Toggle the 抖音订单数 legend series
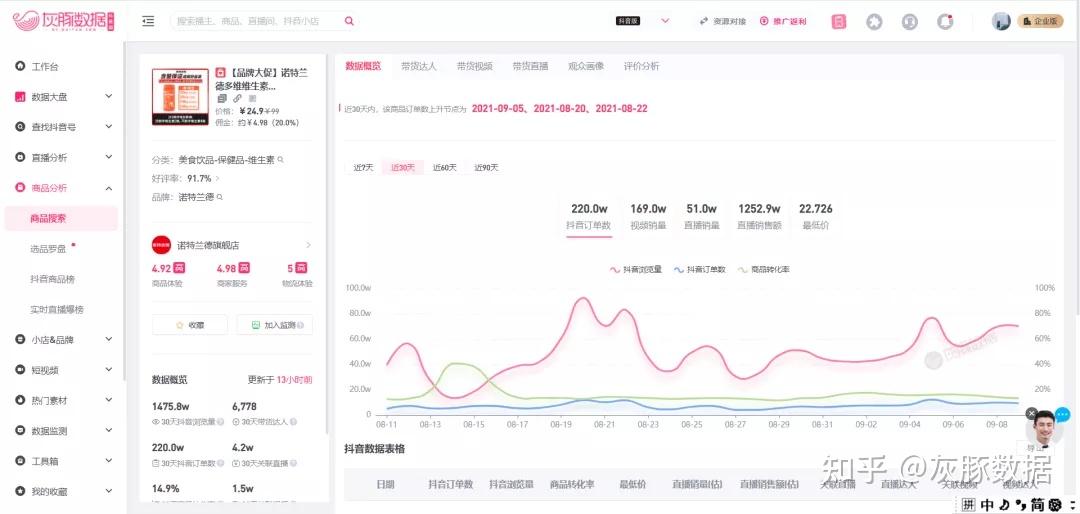 click(700, 269)
